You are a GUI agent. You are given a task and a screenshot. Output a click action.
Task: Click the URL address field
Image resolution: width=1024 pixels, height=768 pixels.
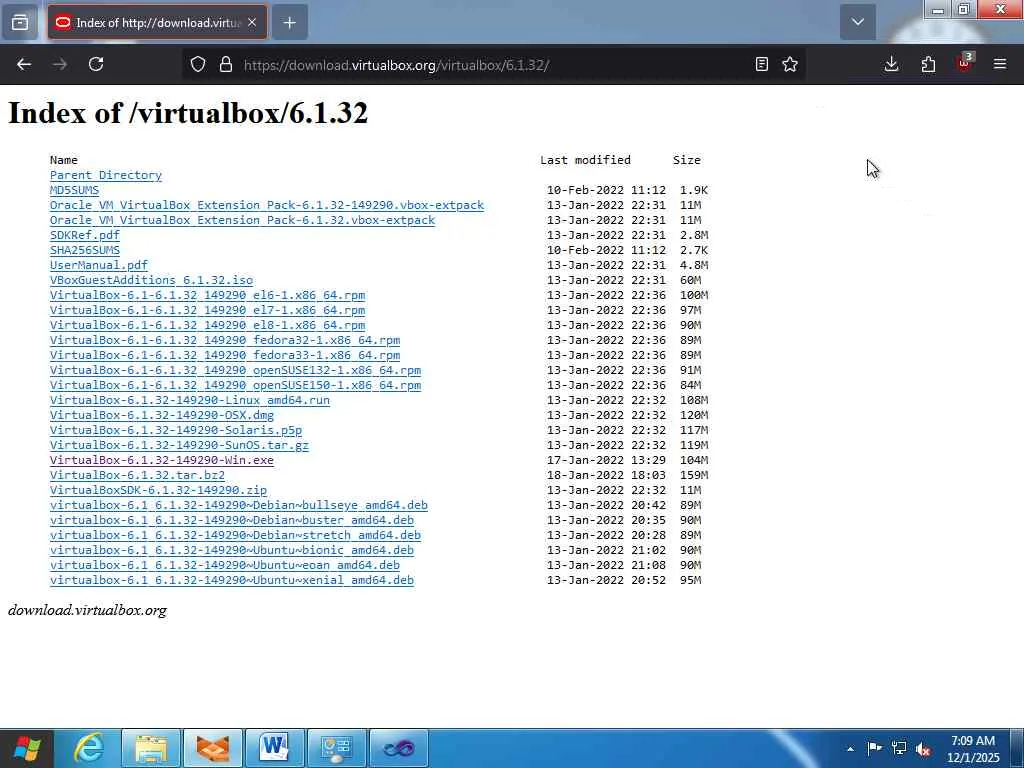pyautogui.click(x=494, y=65)
